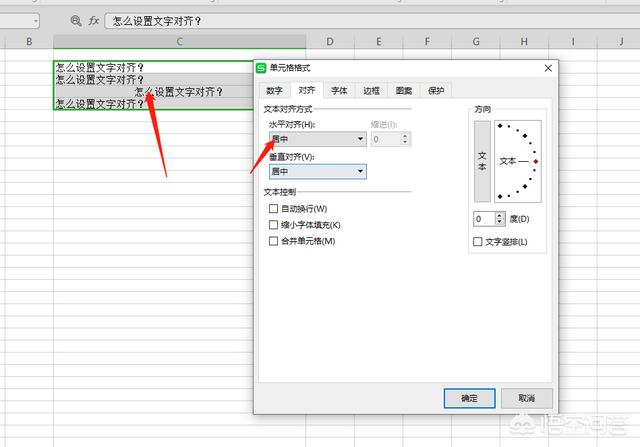Click the 取消 button
The image size is (640, 447).
tap(526, 398)
